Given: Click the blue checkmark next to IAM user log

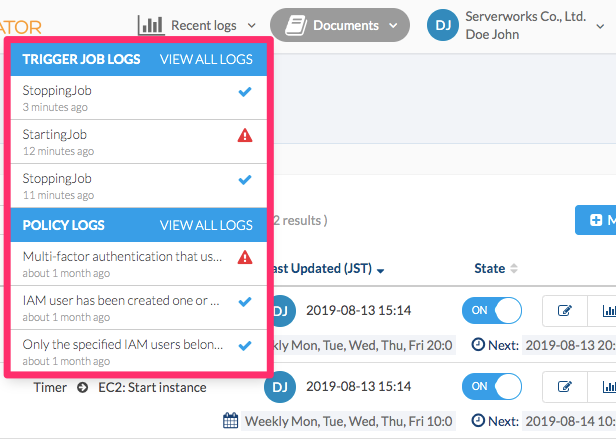Looking at the screenshot, I should 245,302.
